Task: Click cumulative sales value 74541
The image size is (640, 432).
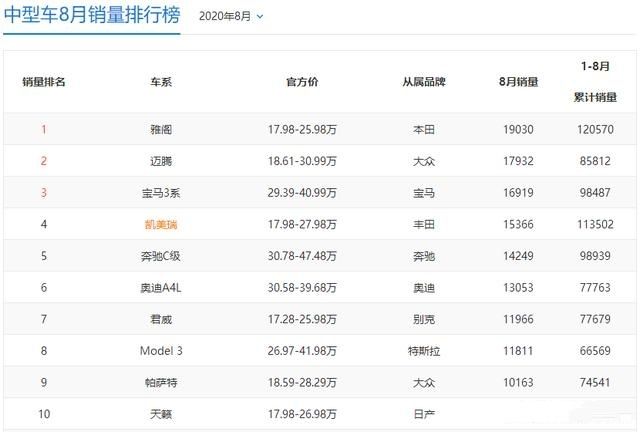Action: point(595,383)
